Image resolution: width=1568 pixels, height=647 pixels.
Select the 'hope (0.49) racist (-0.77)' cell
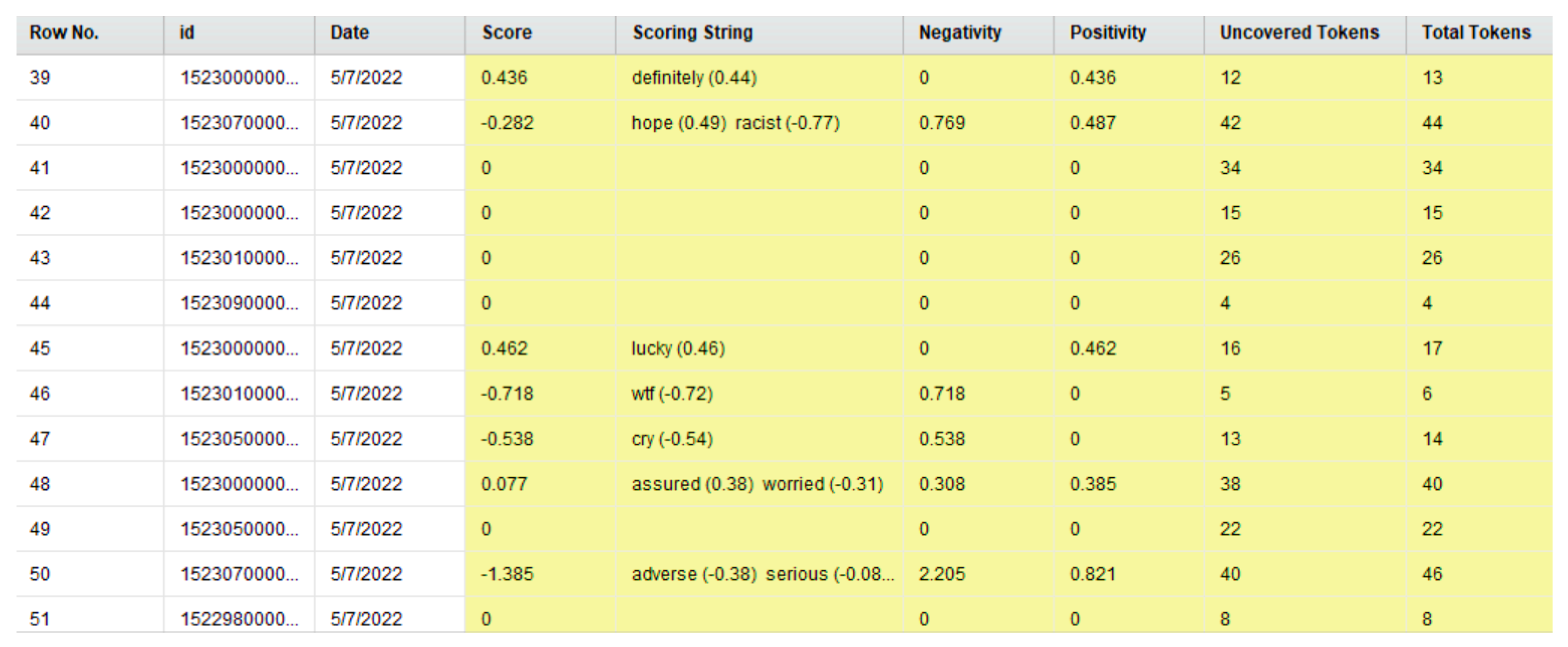735,123
